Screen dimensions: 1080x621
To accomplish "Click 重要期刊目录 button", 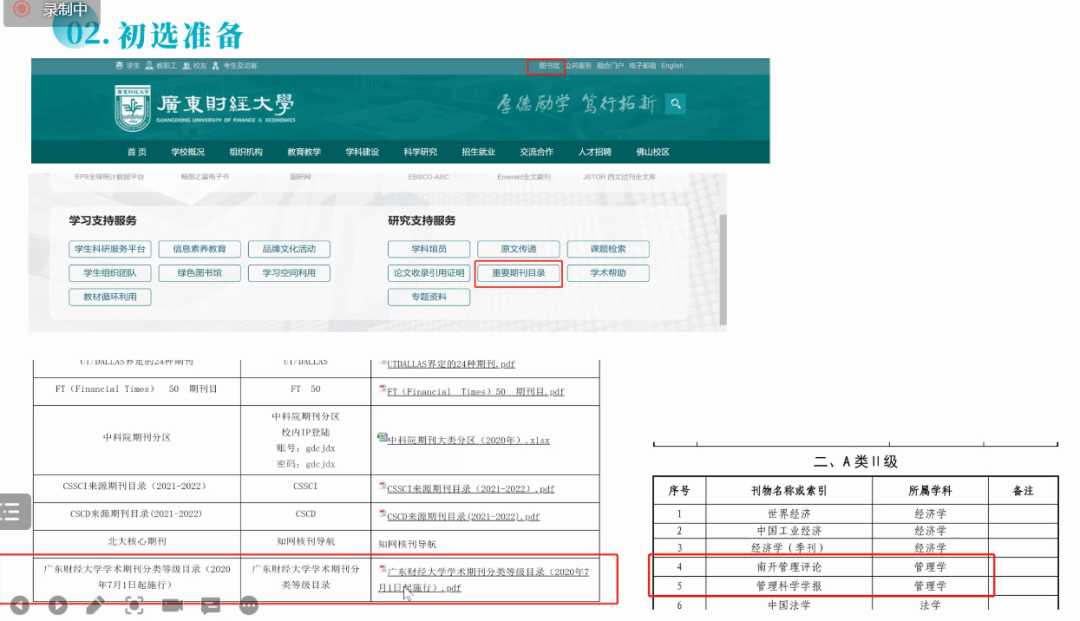I will 519,273.
